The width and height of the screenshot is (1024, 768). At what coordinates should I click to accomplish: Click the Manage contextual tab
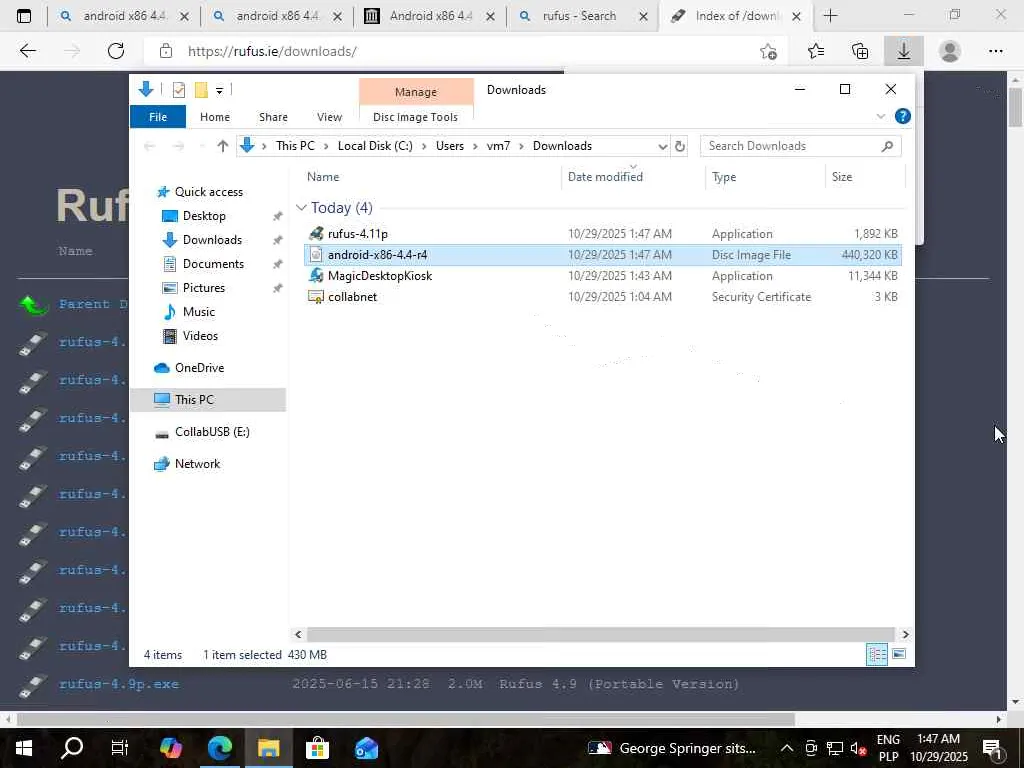tap(416, 92)
